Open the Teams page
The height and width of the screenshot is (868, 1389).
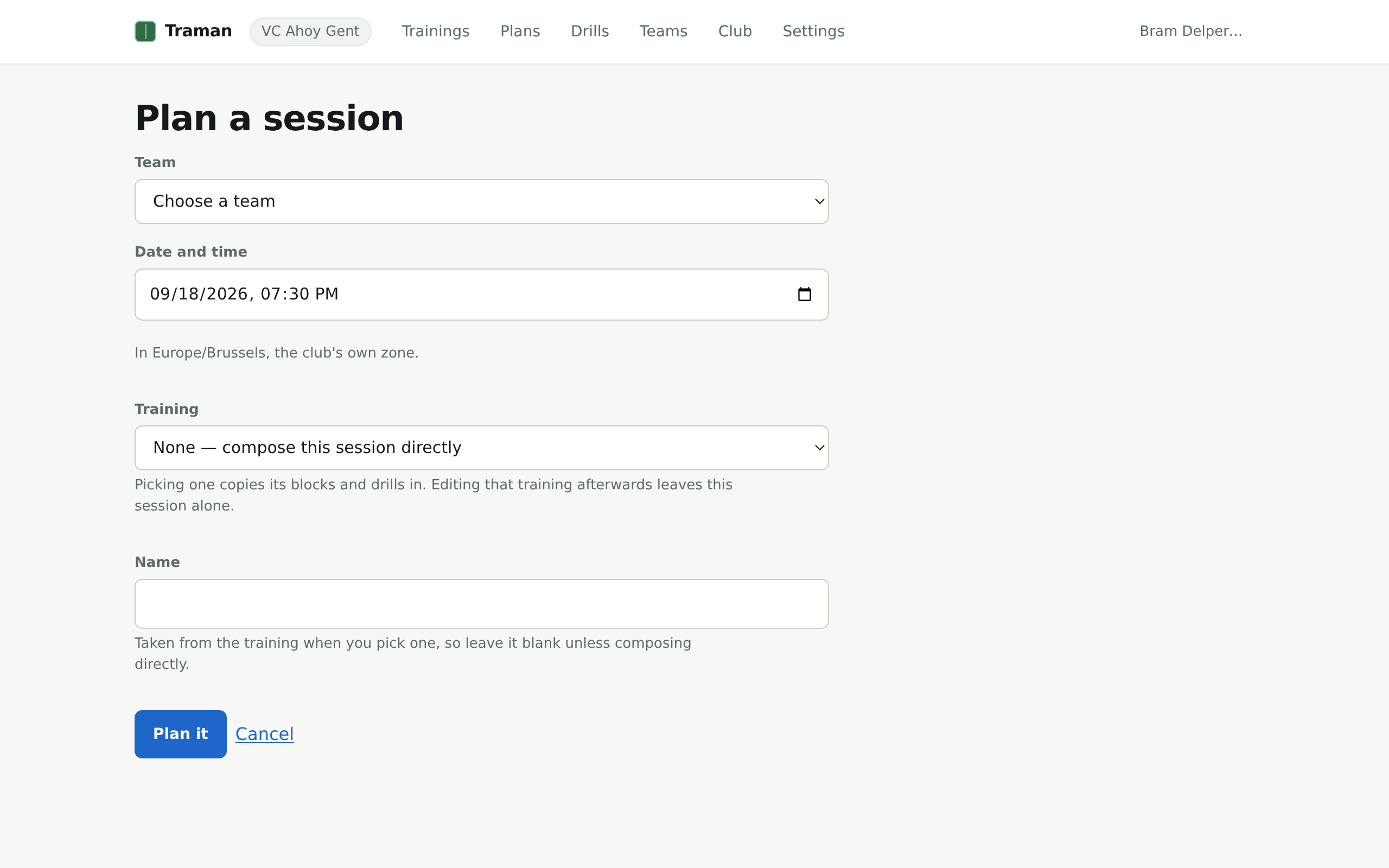pos(664,31)
